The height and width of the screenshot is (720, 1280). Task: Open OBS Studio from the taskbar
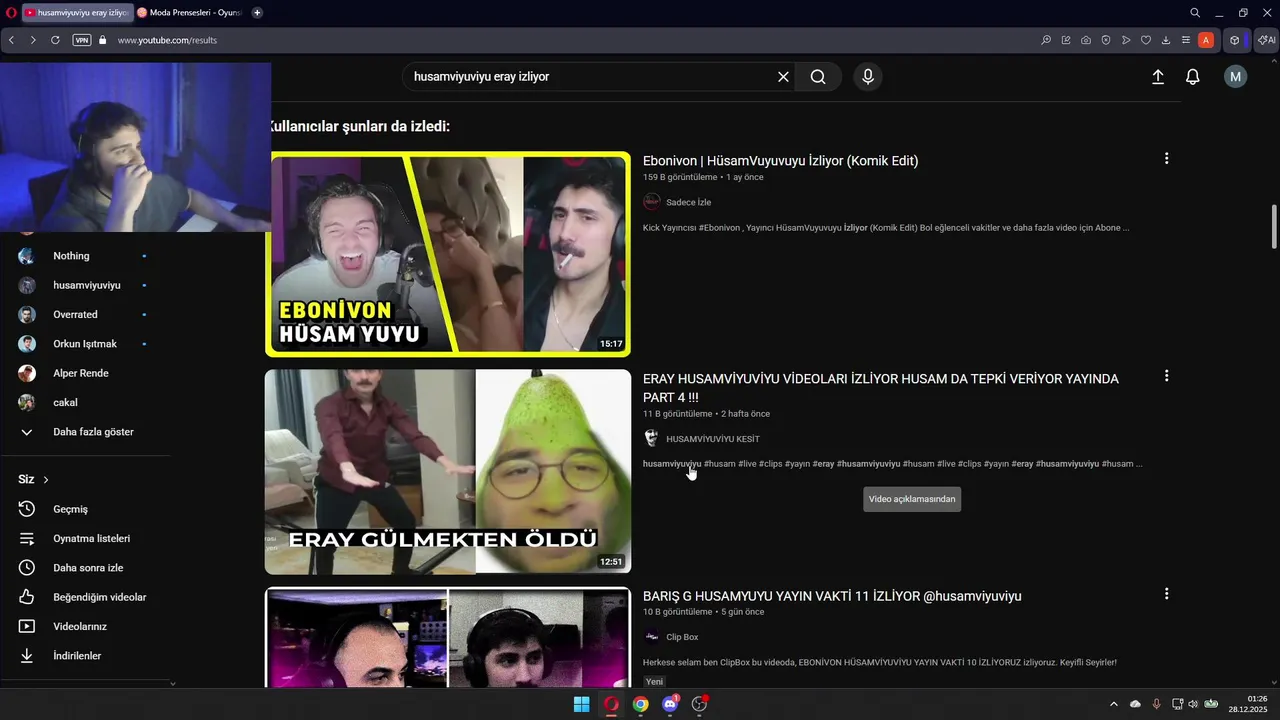pyautogui.click(x=699, y=704)
